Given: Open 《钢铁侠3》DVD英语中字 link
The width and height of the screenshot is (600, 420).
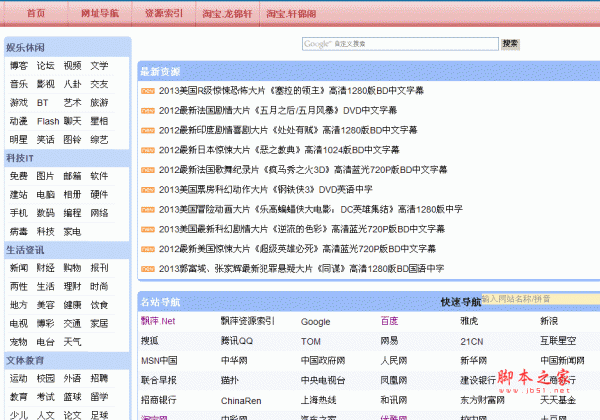Looking at the screenshot, I should [x=266, y=189].
